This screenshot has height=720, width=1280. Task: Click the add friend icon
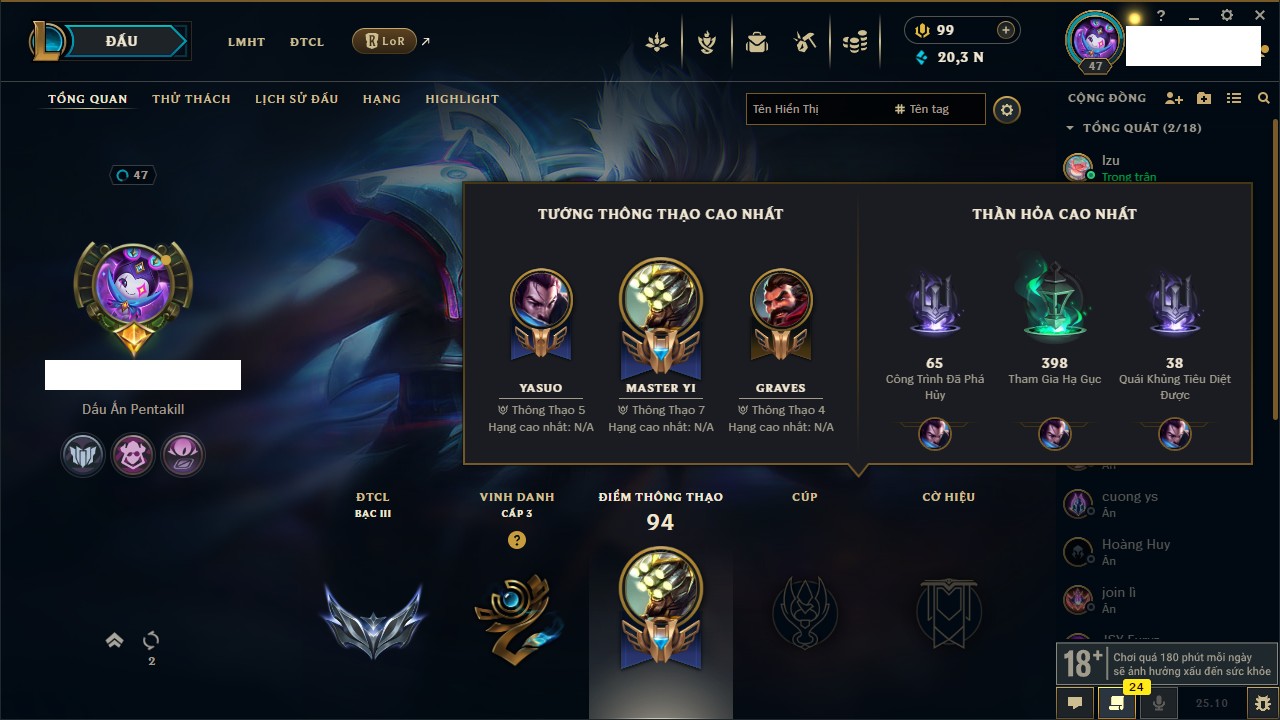coord(1174,98)
